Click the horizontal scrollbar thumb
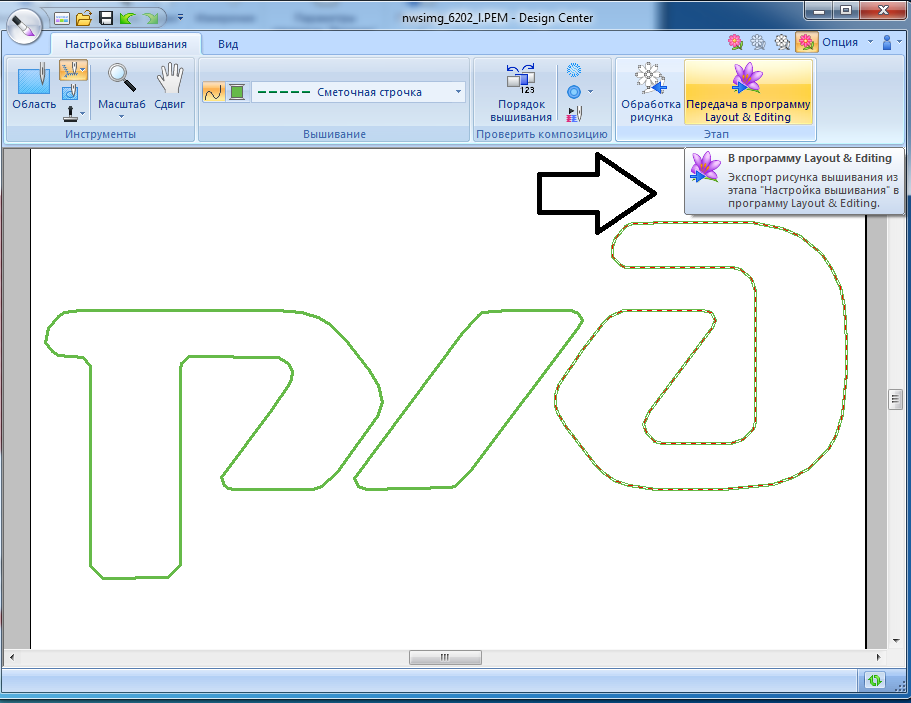The height and width of the screenshot is (703, 911). click(x=445, y=657)
